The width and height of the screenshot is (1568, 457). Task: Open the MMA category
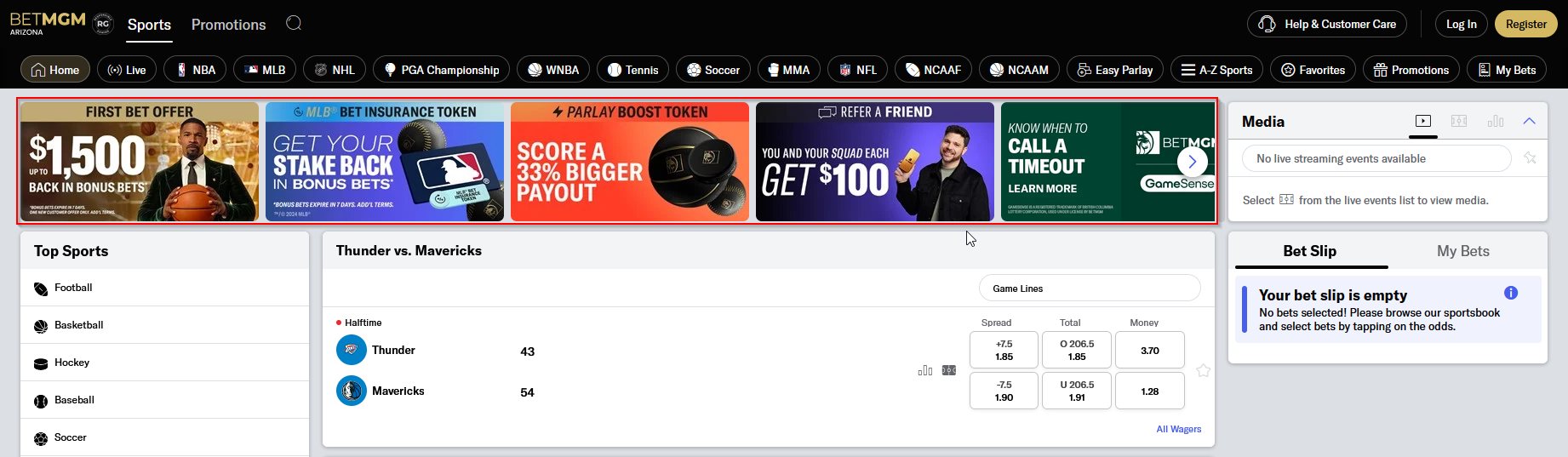[x=789, y=70]
